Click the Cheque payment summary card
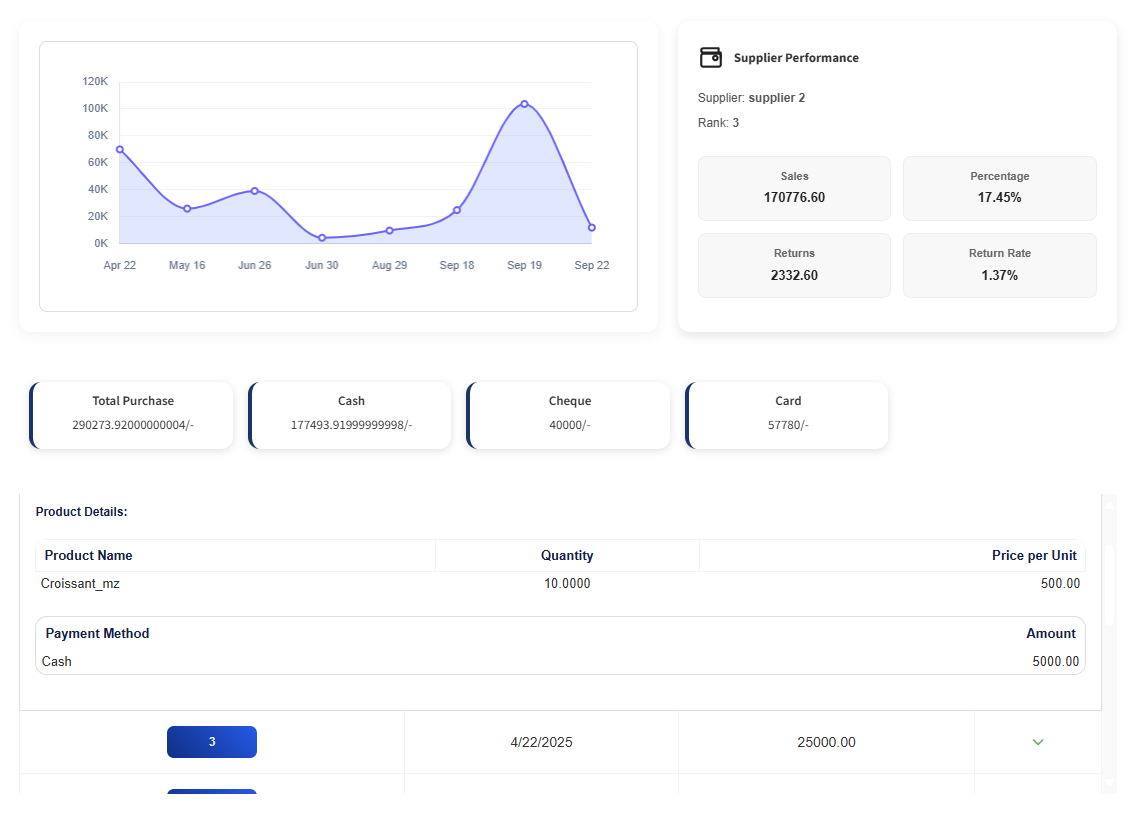The height and width of the screenshot is (833, 1135). pos(569,415)
